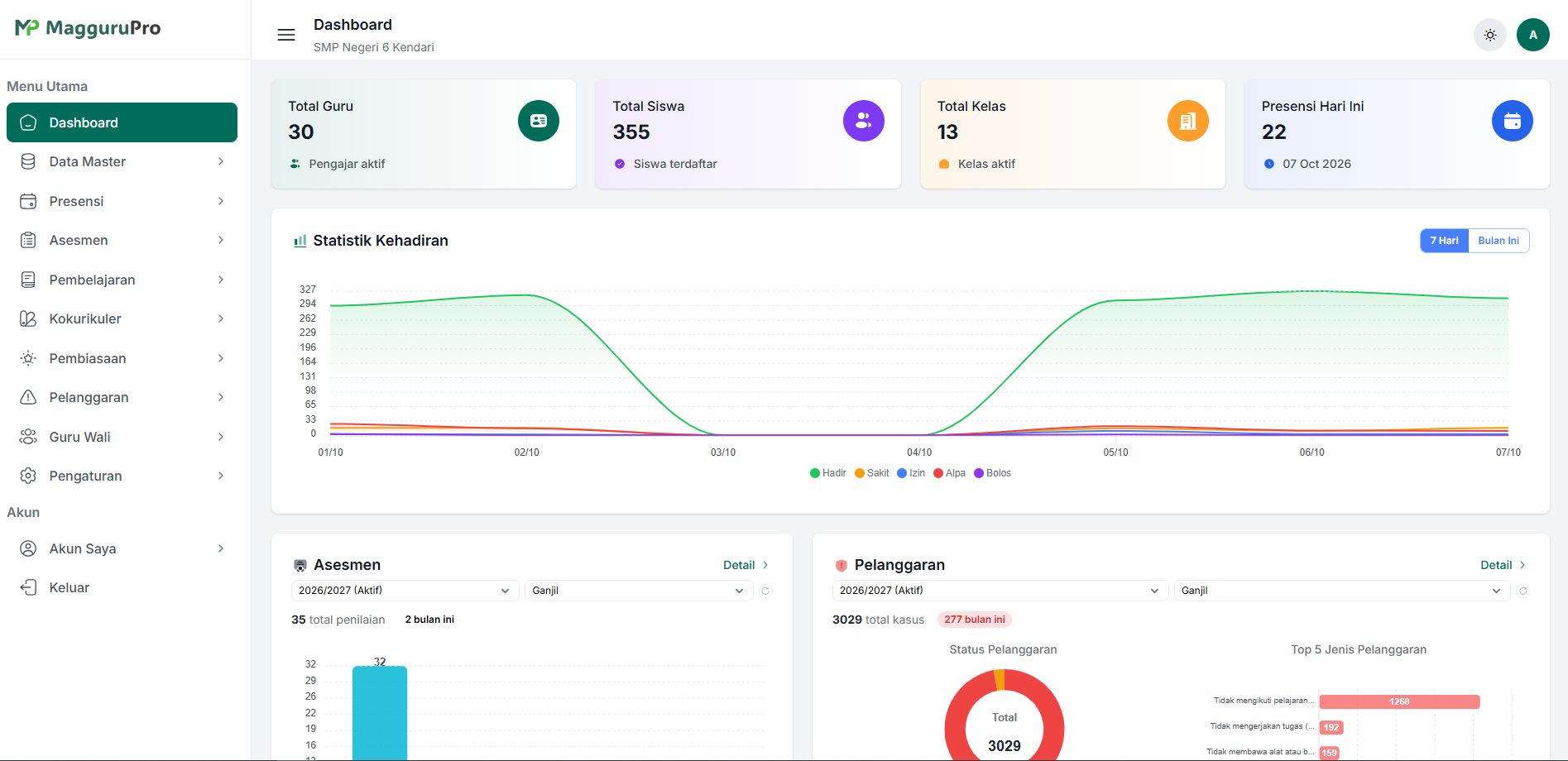Viewport: 1568px width, 761px height.
Task: Click the Data Master database icon
Action: tap(28, 161)
